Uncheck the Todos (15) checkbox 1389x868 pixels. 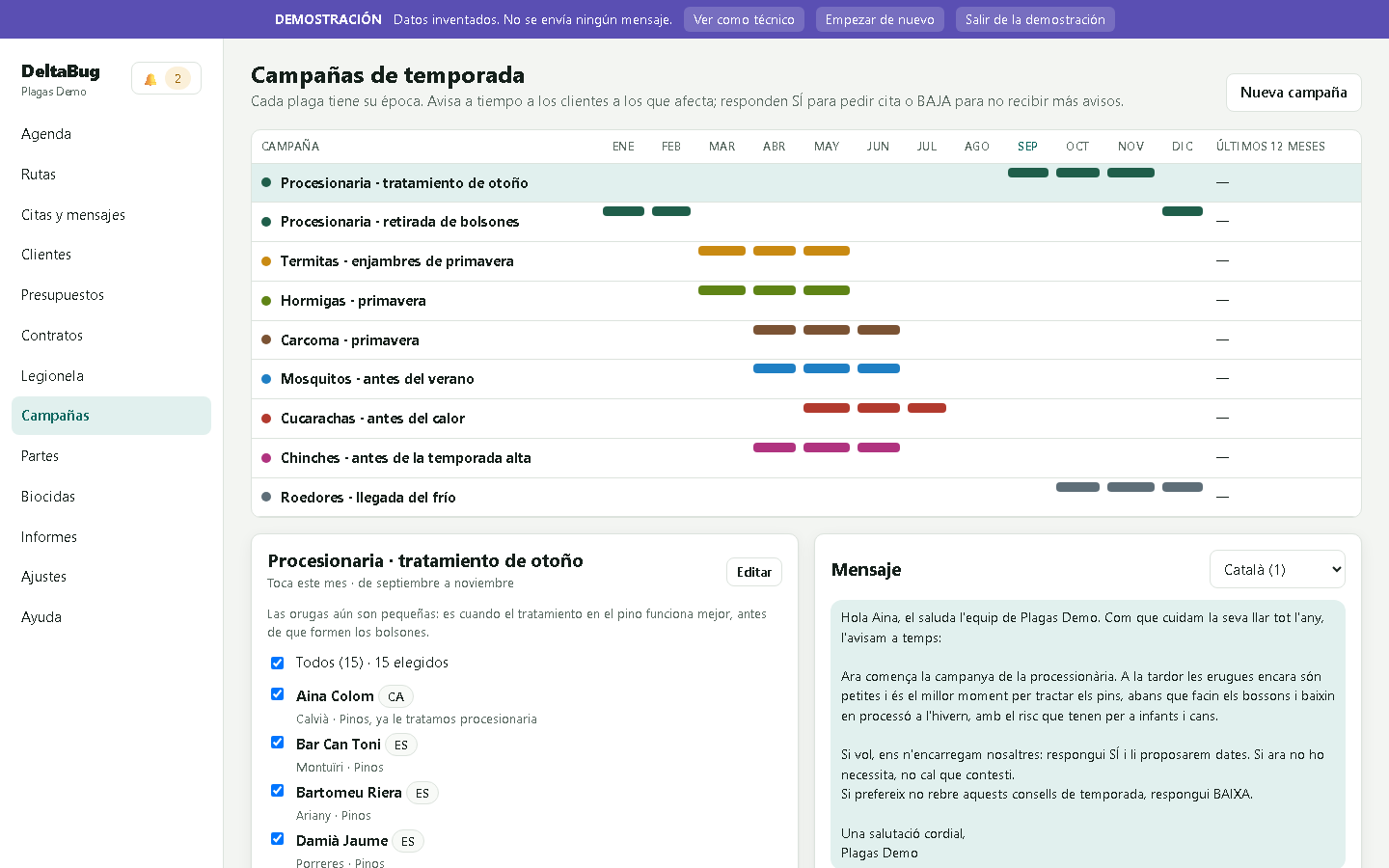click(277, 663)
